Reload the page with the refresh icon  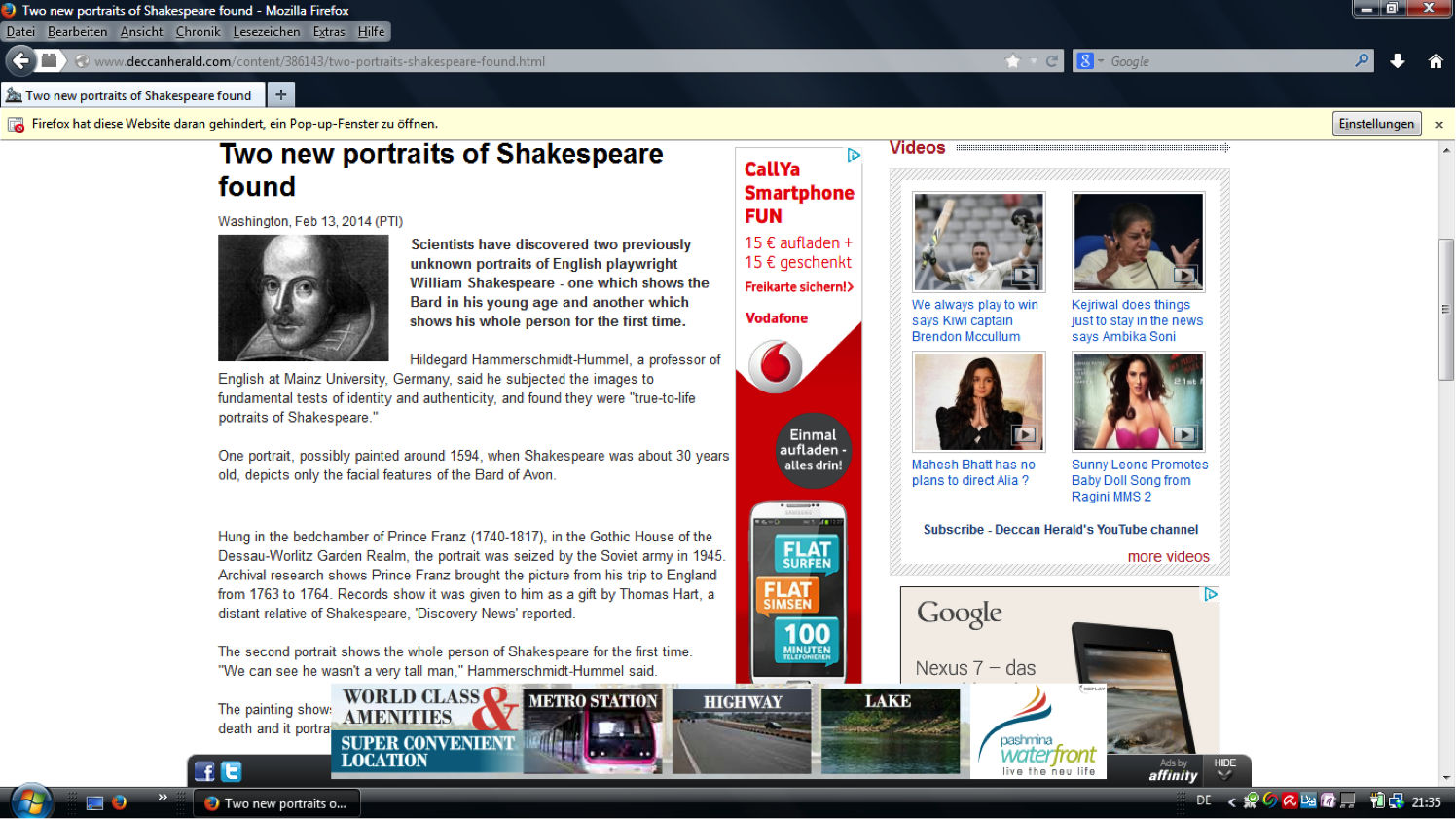(1052, 61)
